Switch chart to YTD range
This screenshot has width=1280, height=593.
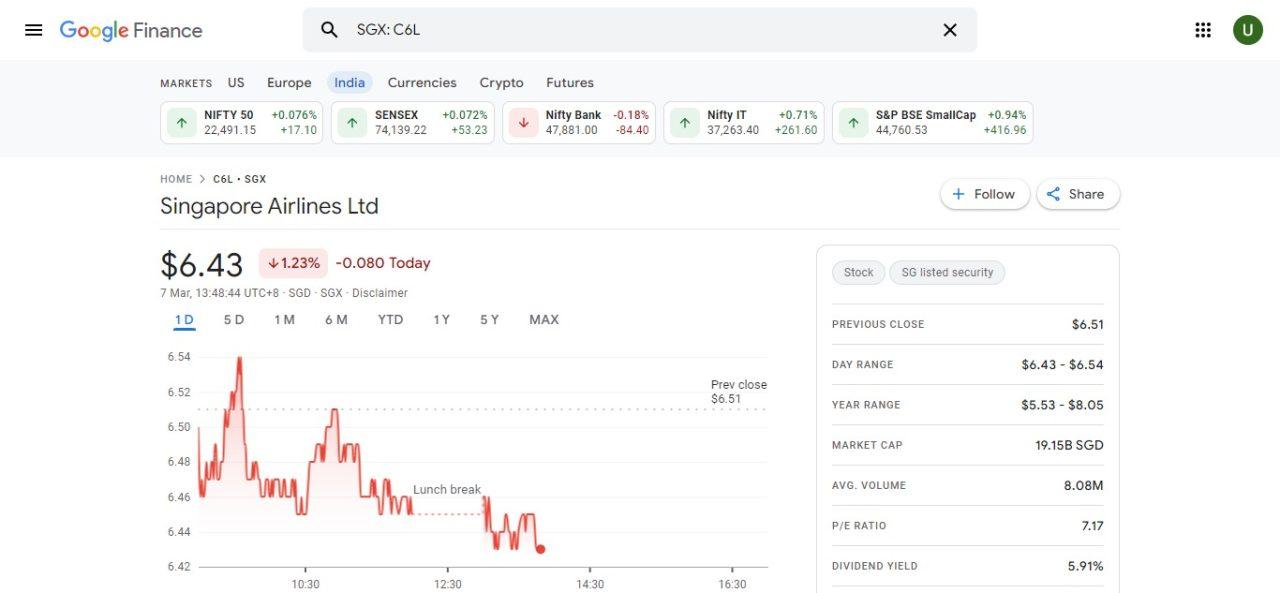coord(390,320)
